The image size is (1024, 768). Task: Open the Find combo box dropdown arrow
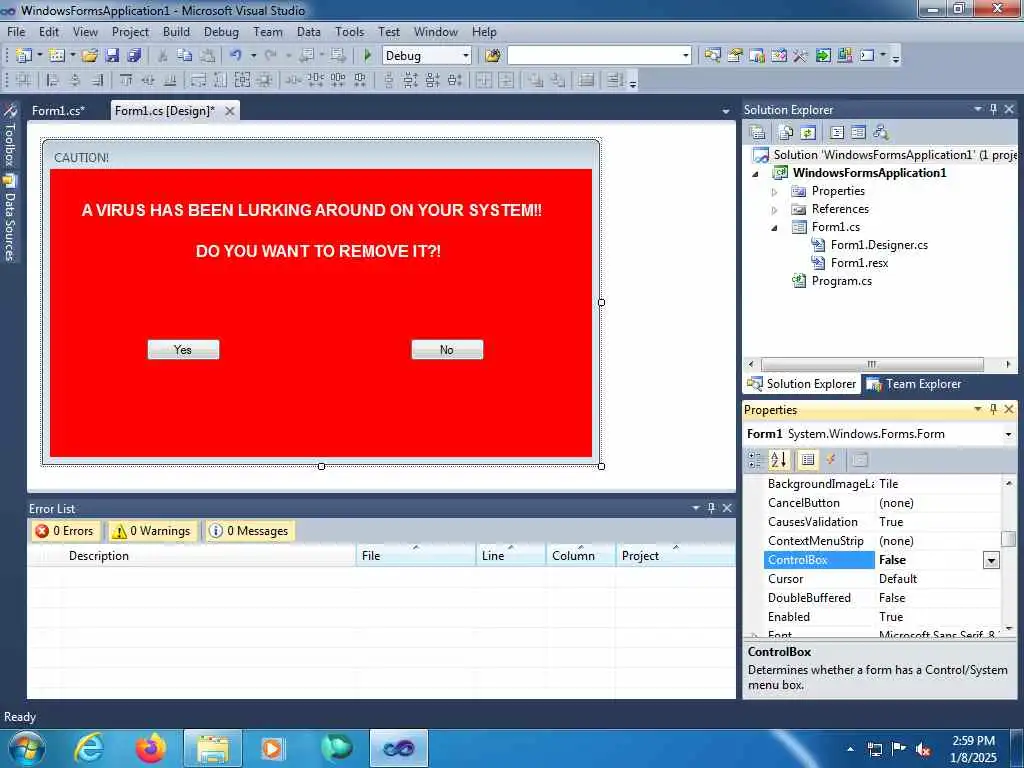pyautogui.click(x=685, y=56)
